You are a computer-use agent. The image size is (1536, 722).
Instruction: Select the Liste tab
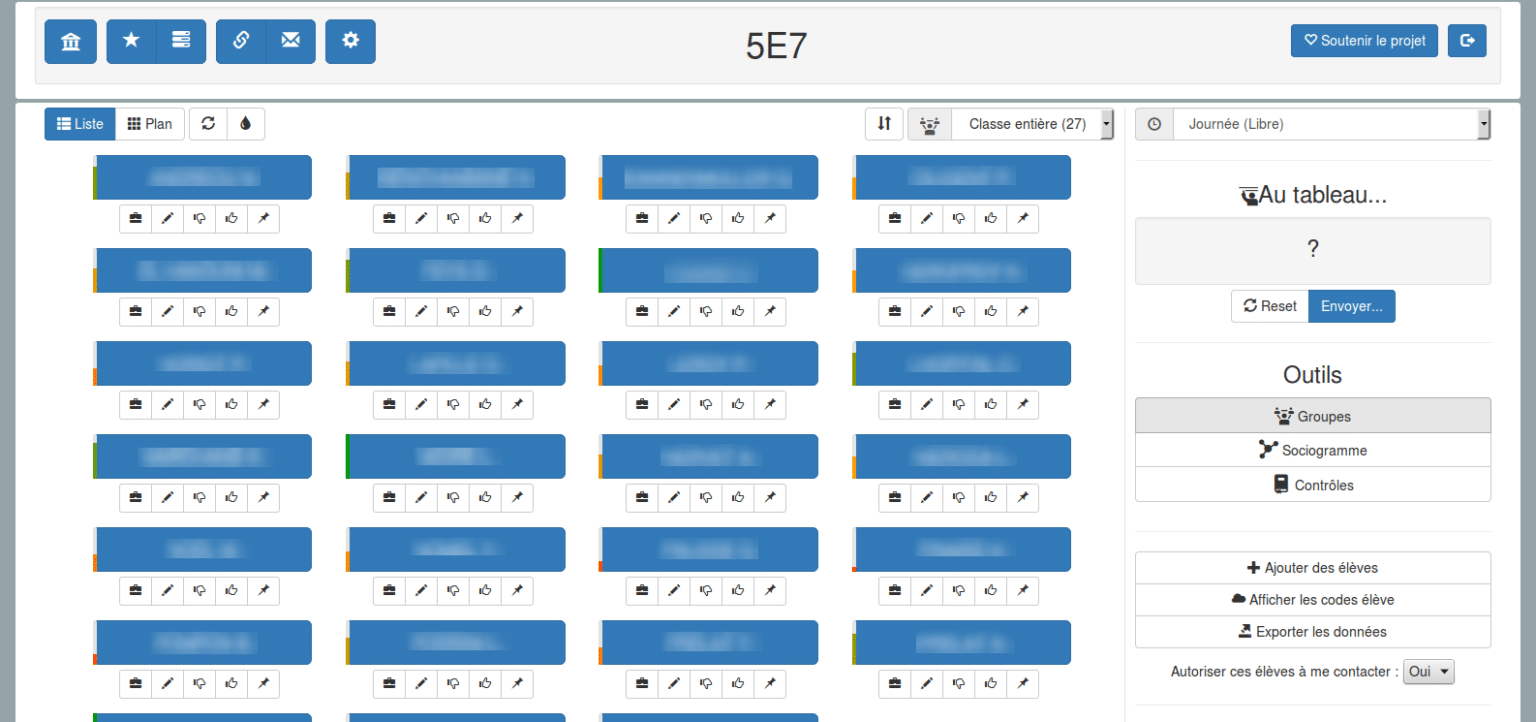[79, 123]
